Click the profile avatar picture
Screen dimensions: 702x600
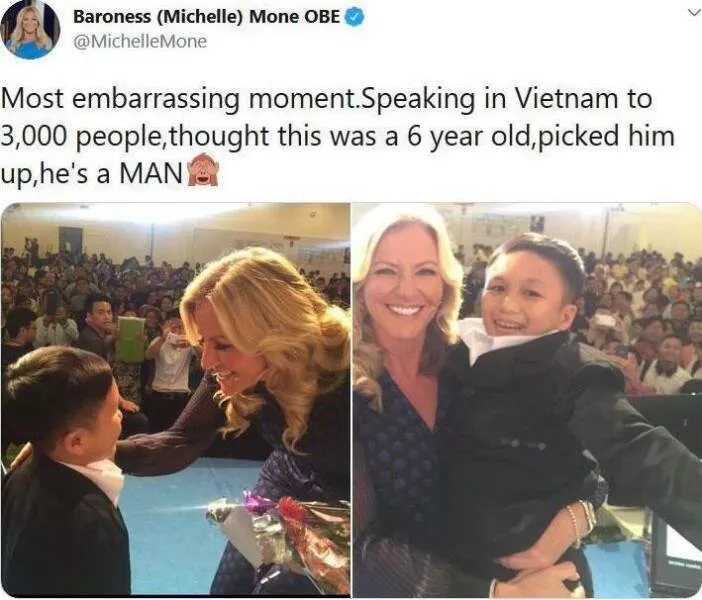[x=30, y=30]
